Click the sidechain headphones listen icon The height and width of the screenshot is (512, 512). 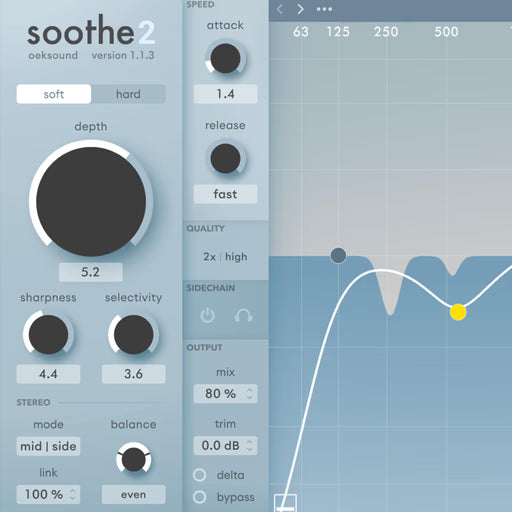243,315
